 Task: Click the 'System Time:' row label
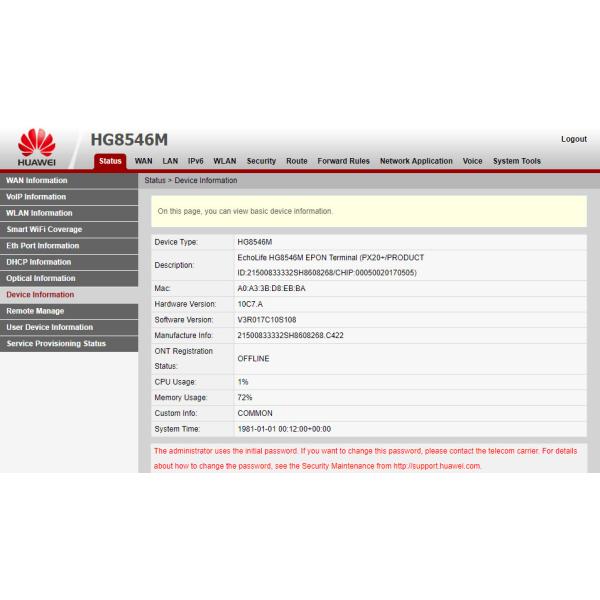(177, 429)
